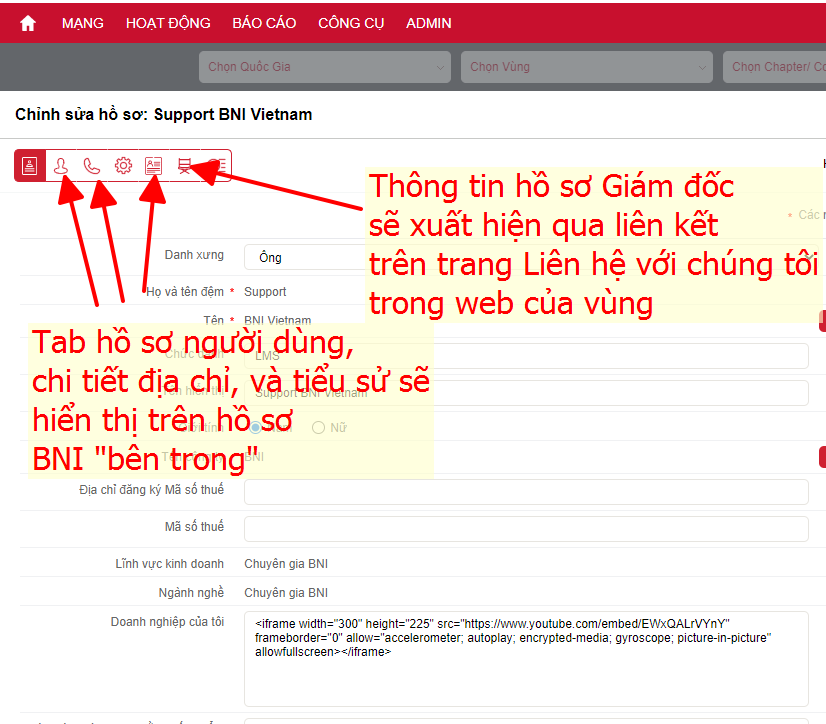Image resolution: width=826 pixels, height=724 pixels.
Task: Click the Địa chỉ đăng ký Mã số thuế field
Action: point(526,492)
